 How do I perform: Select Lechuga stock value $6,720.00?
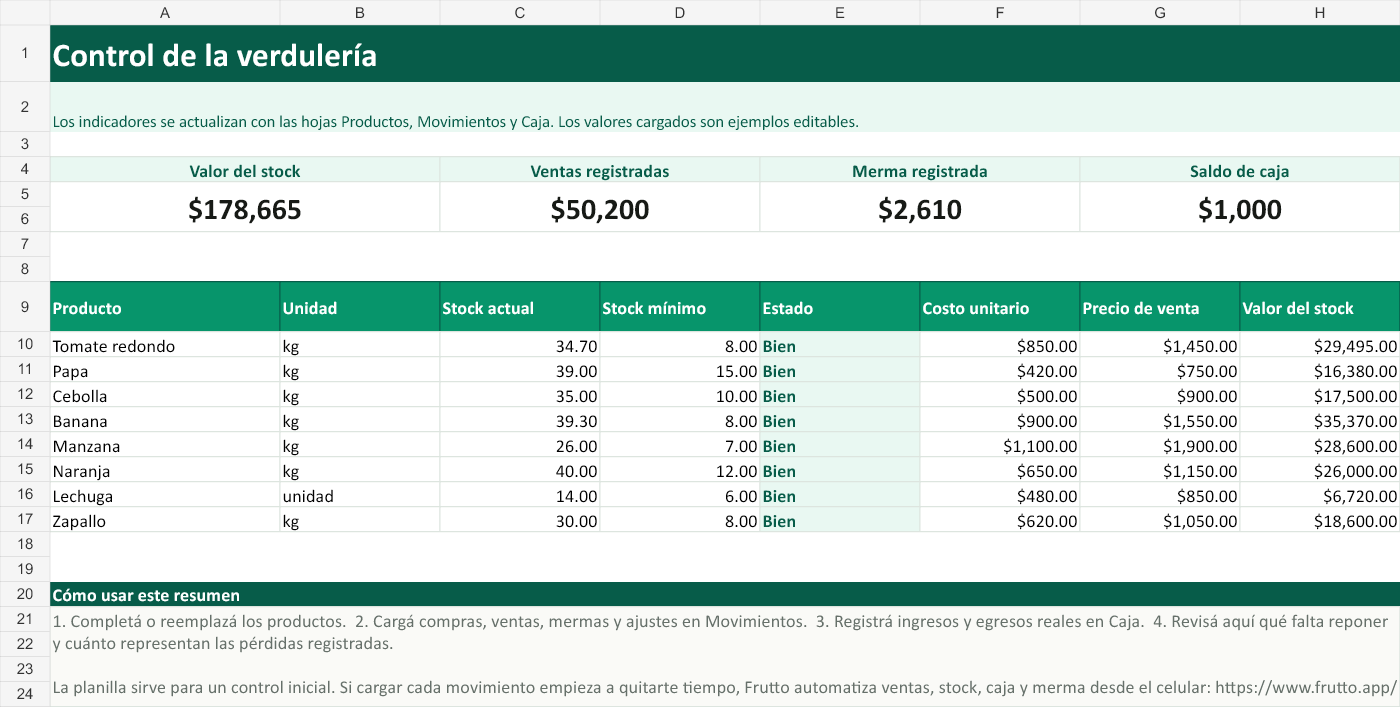point(1320,495)
